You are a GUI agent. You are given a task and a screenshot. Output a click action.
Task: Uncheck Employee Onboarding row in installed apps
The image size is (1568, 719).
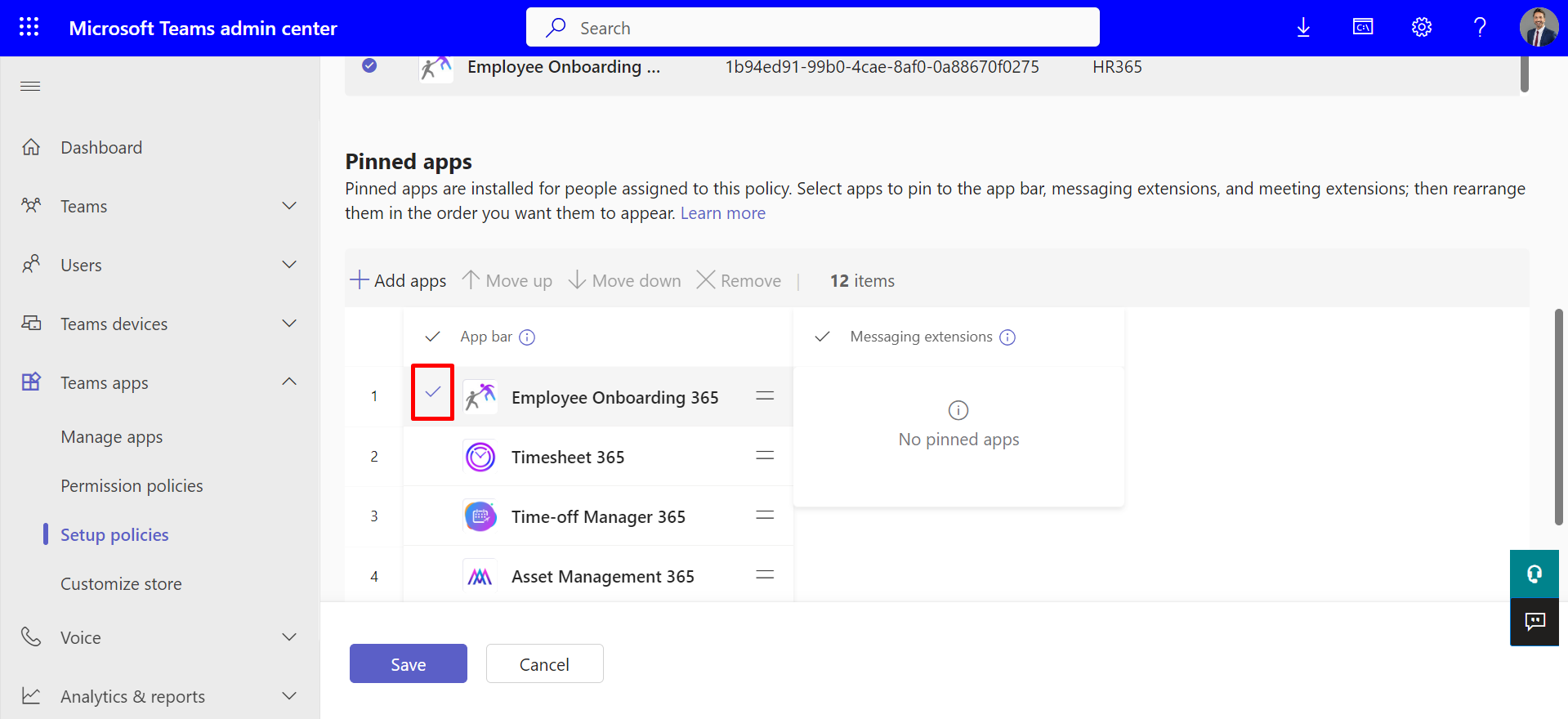coord(369,65)
